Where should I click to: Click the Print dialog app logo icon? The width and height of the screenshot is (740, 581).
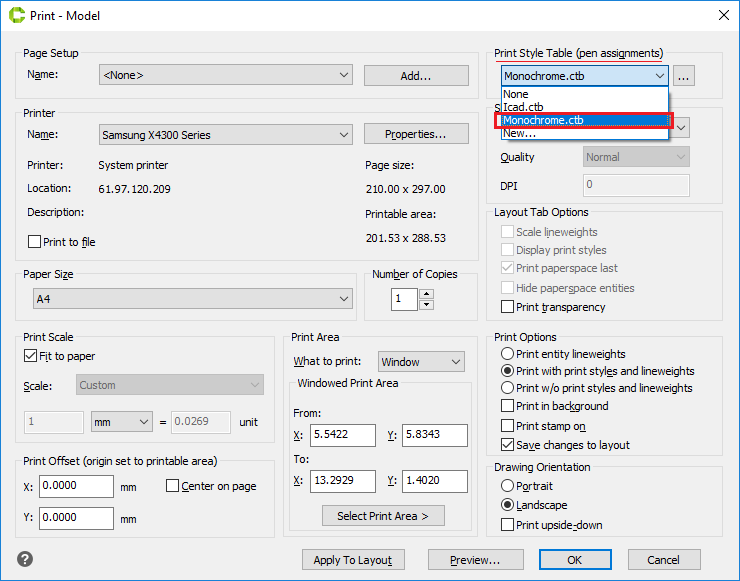point(17,15)
